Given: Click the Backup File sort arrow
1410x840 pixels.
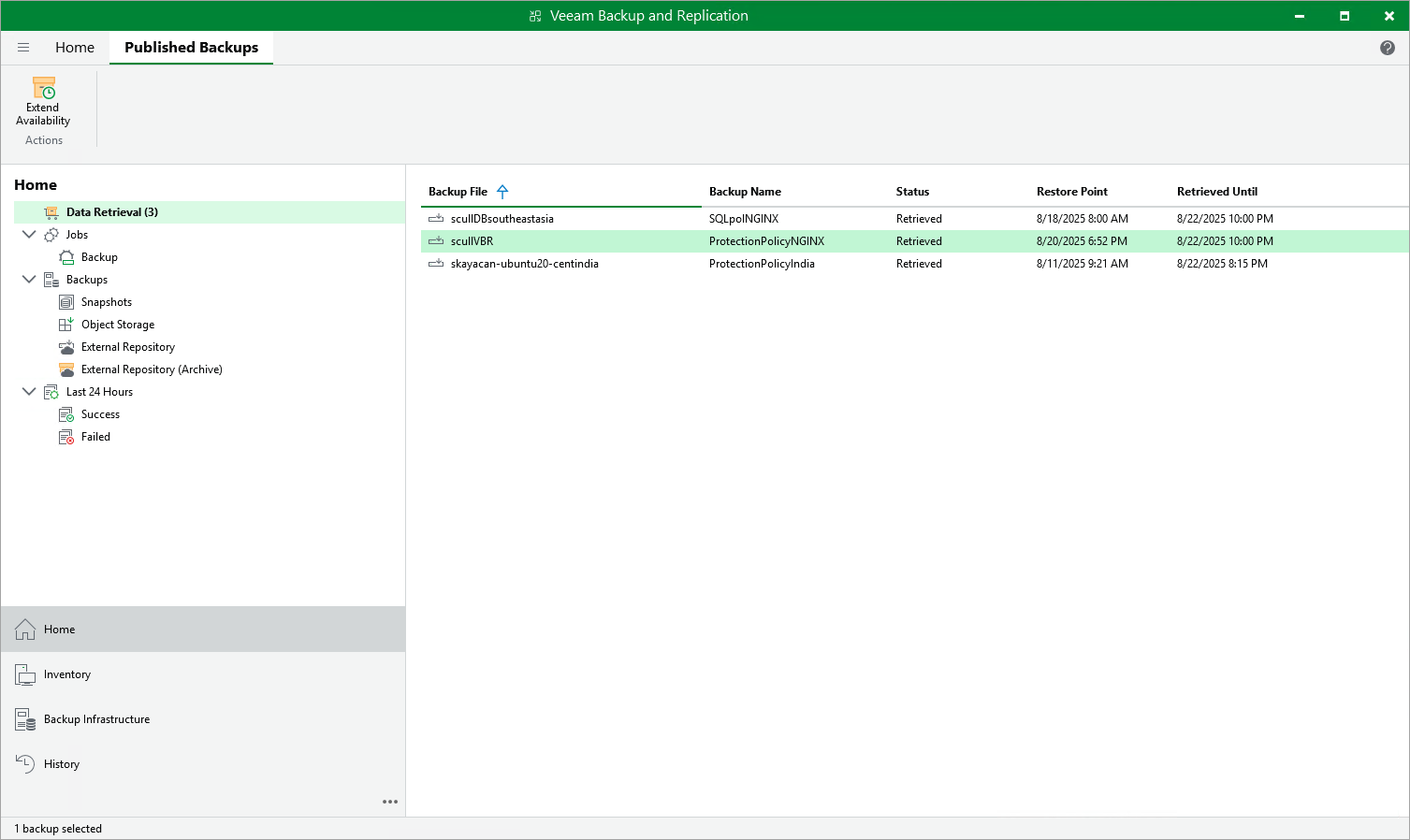Looking at the screenshot, I should coord(502,192).
